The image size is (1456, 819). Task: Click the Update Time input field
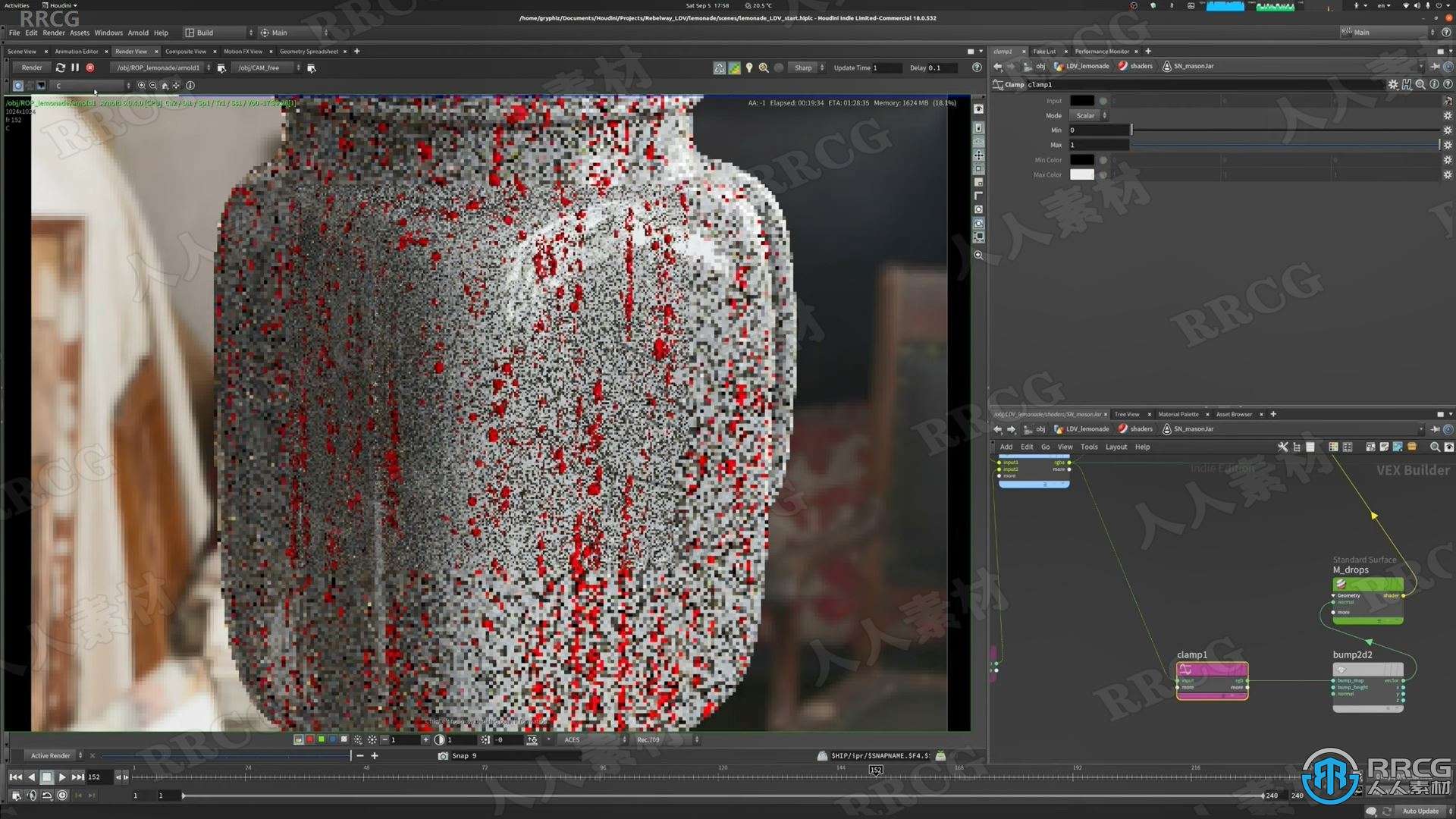point(886,68)
